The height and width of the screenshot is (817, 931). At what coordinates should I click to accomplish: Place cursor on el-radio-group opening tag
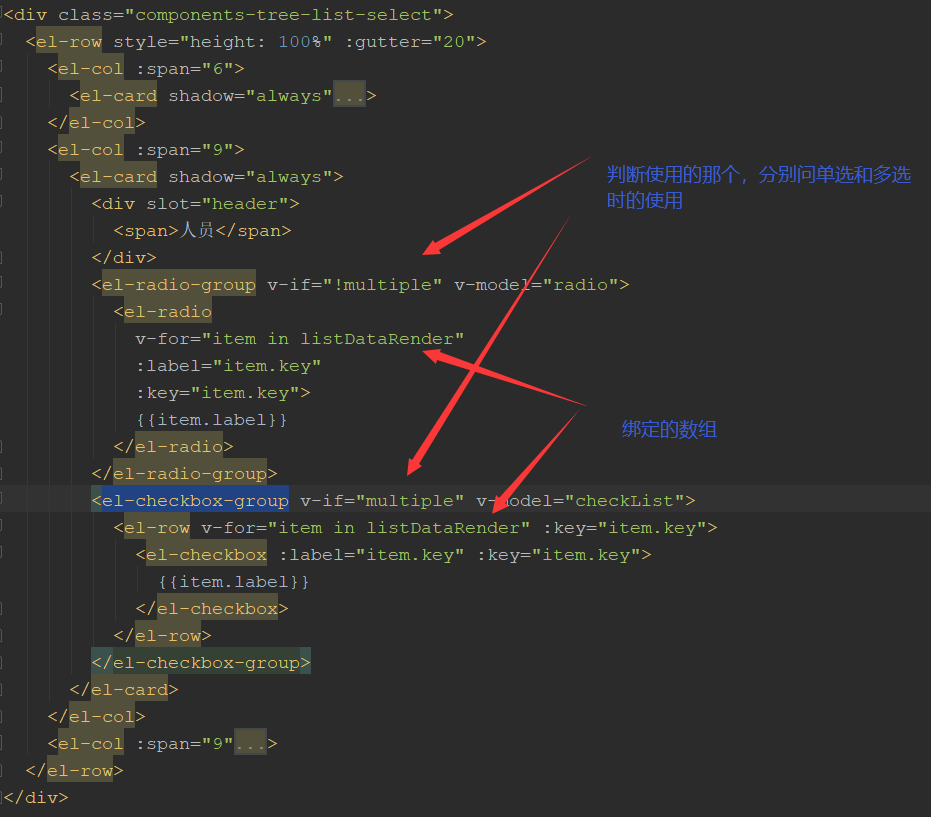pos(173,284)
